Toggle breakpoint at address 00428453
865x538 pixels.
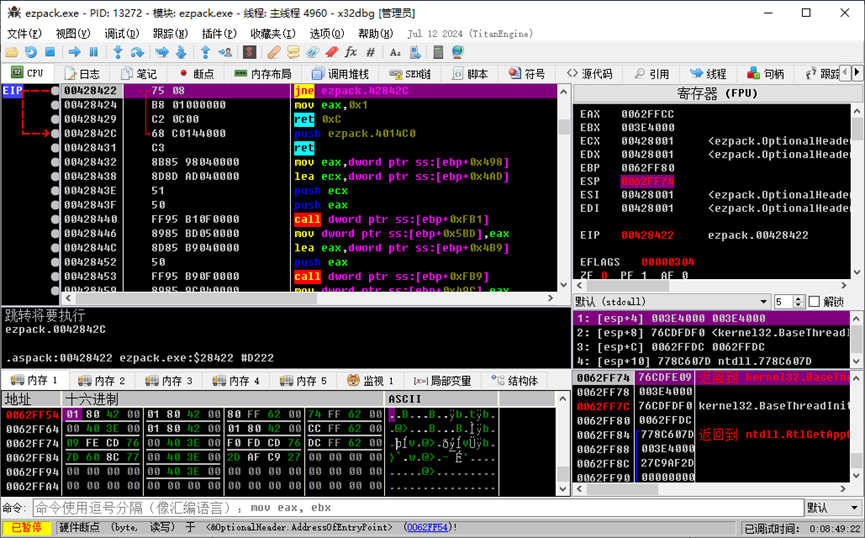coord(55,276)
